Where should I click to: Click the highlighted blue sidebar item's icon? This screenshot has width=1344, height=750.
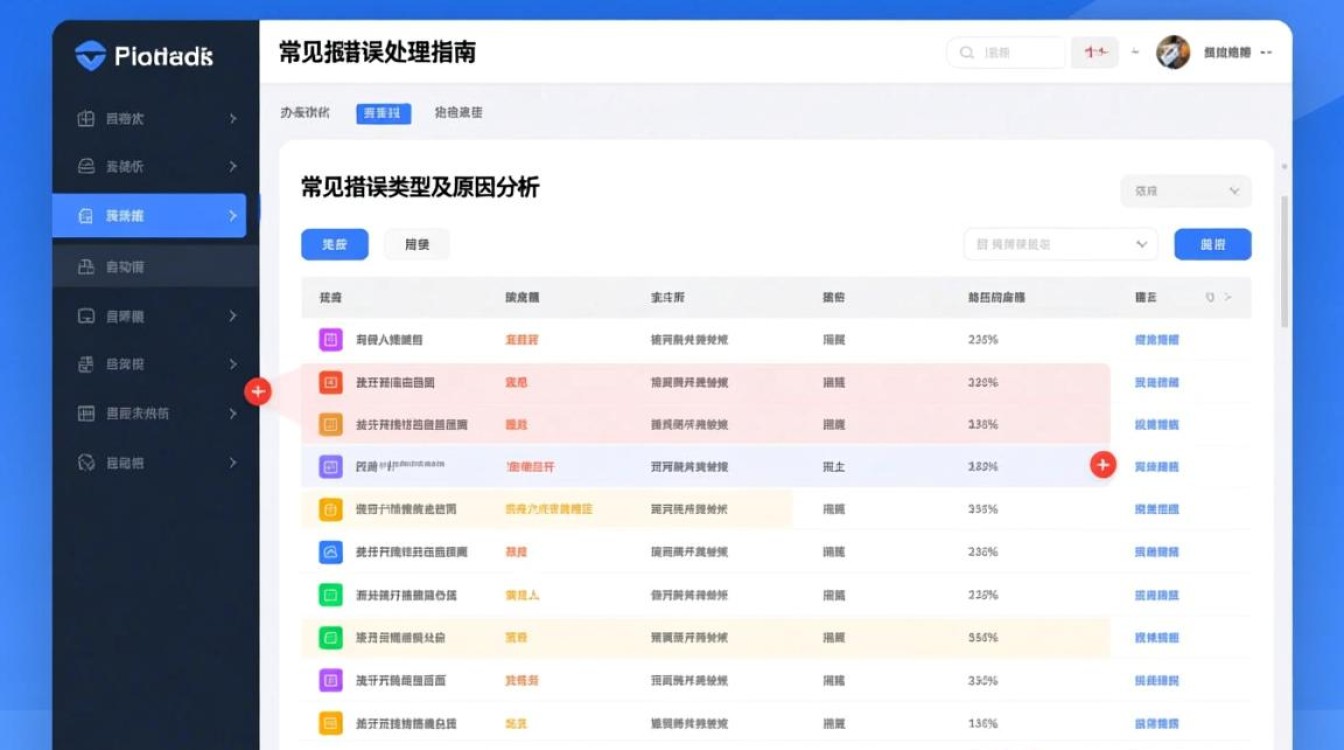(x=86, y=216)
